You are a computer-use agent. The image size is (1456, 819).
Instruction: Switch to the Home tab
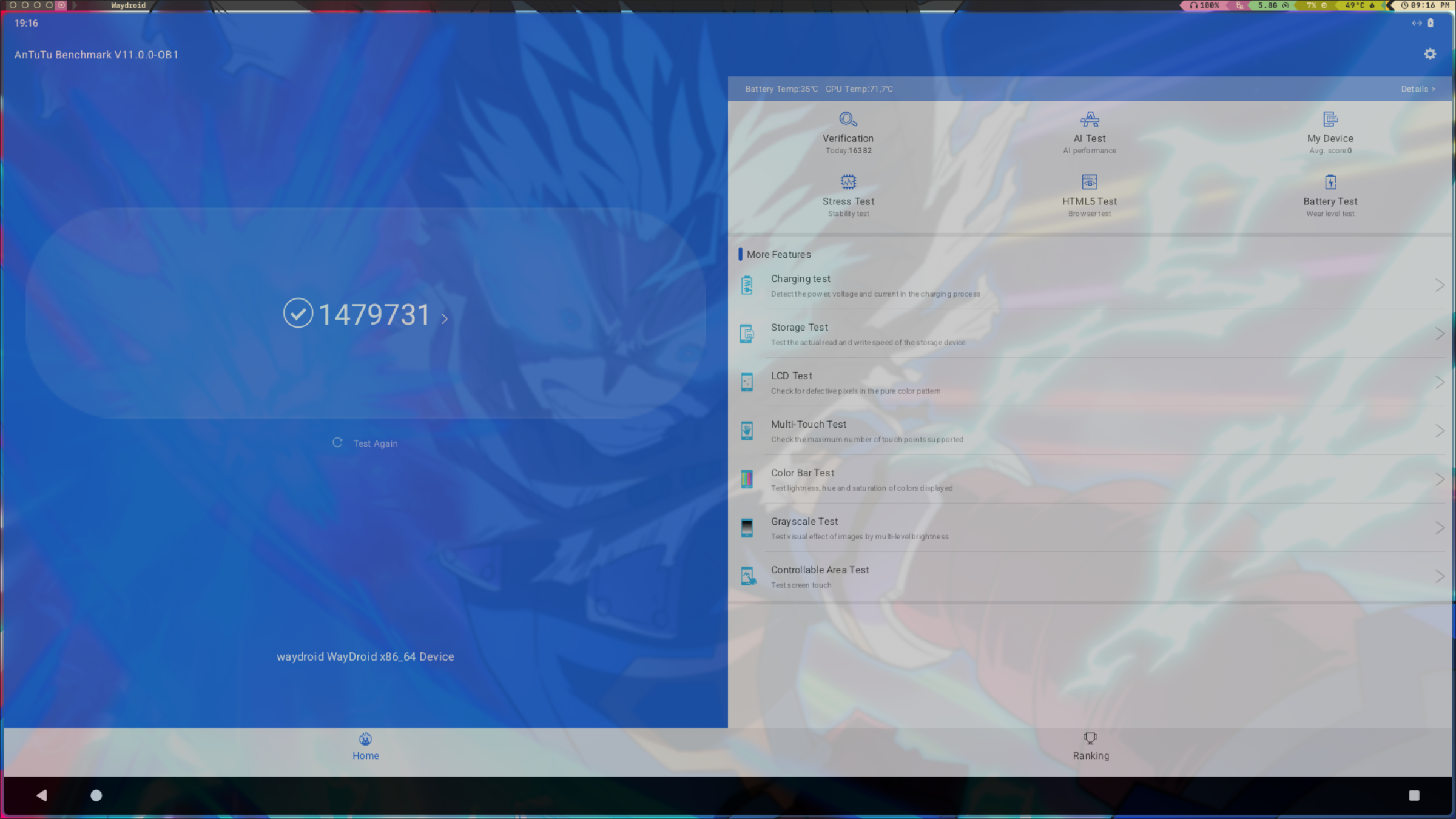tap(365, 747)
